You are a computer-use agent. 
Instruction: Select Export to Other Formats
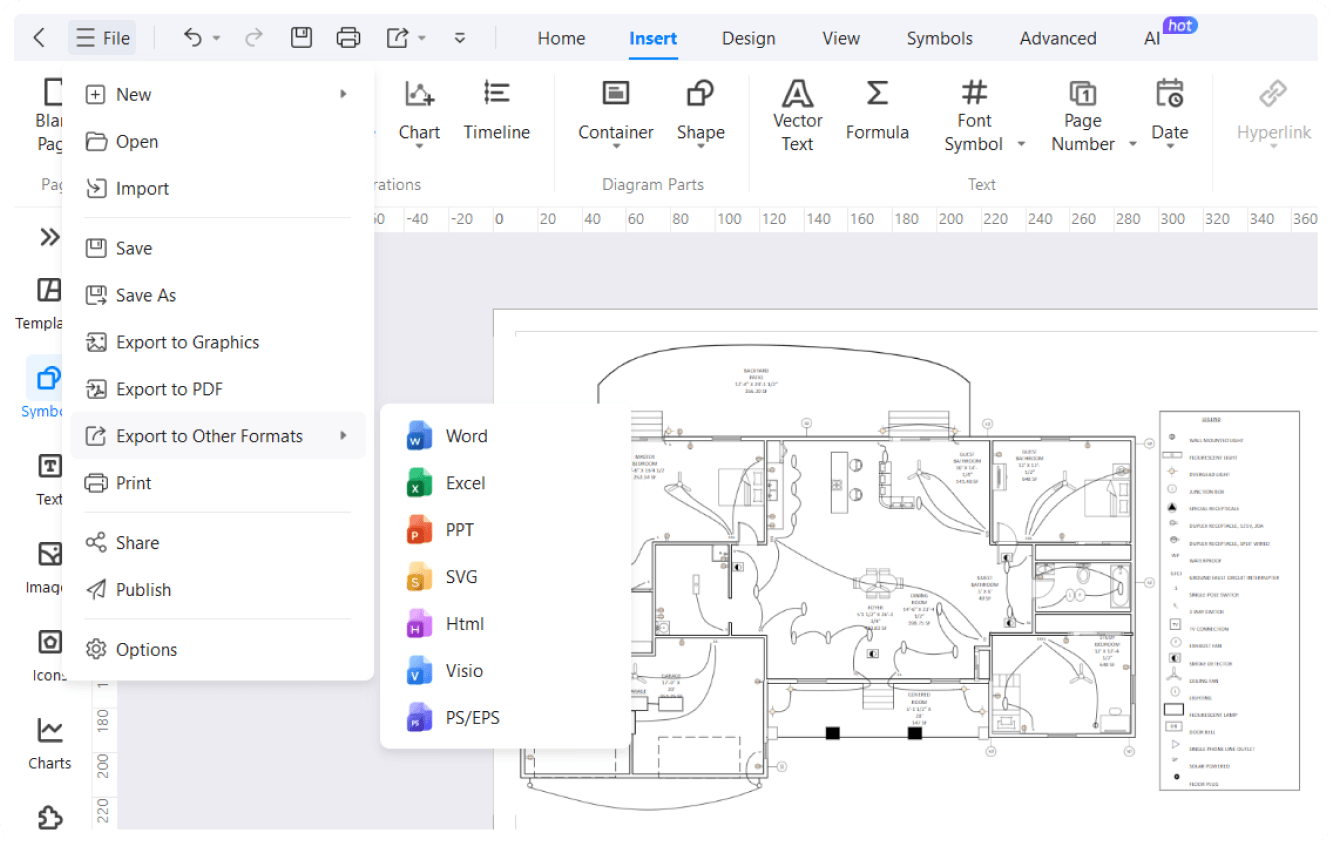[218, 436]
